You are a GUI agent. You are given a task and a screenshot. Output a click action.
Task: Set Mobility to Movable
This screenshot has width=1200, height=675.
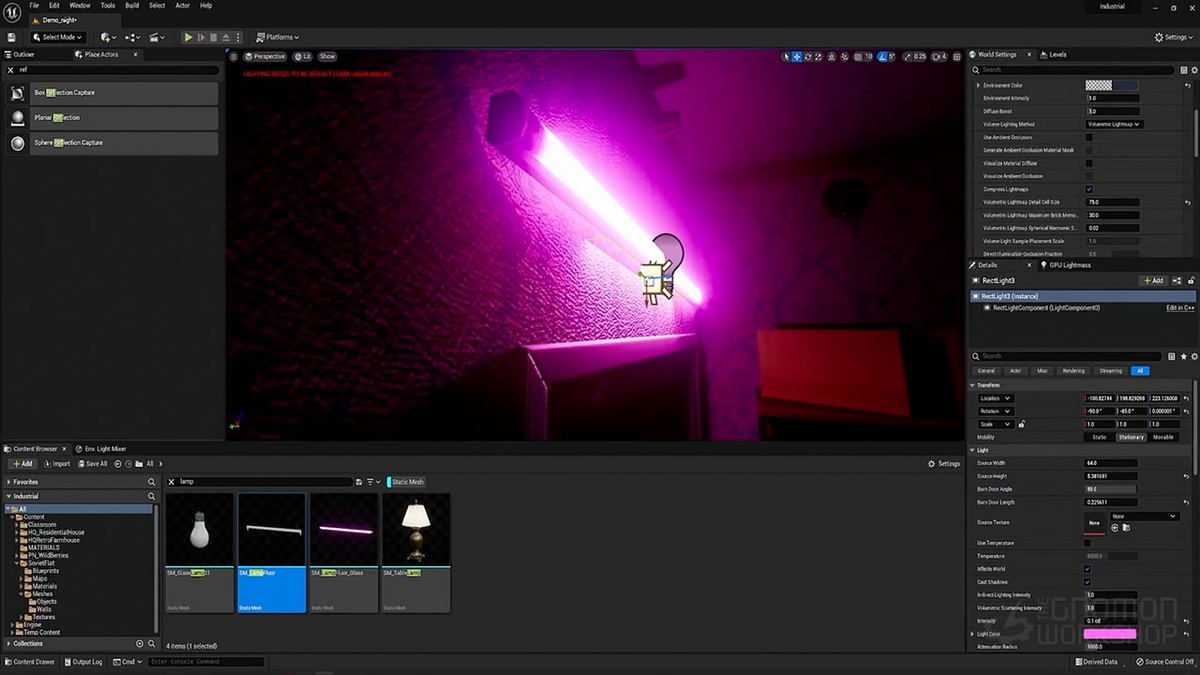[1163, 437]
